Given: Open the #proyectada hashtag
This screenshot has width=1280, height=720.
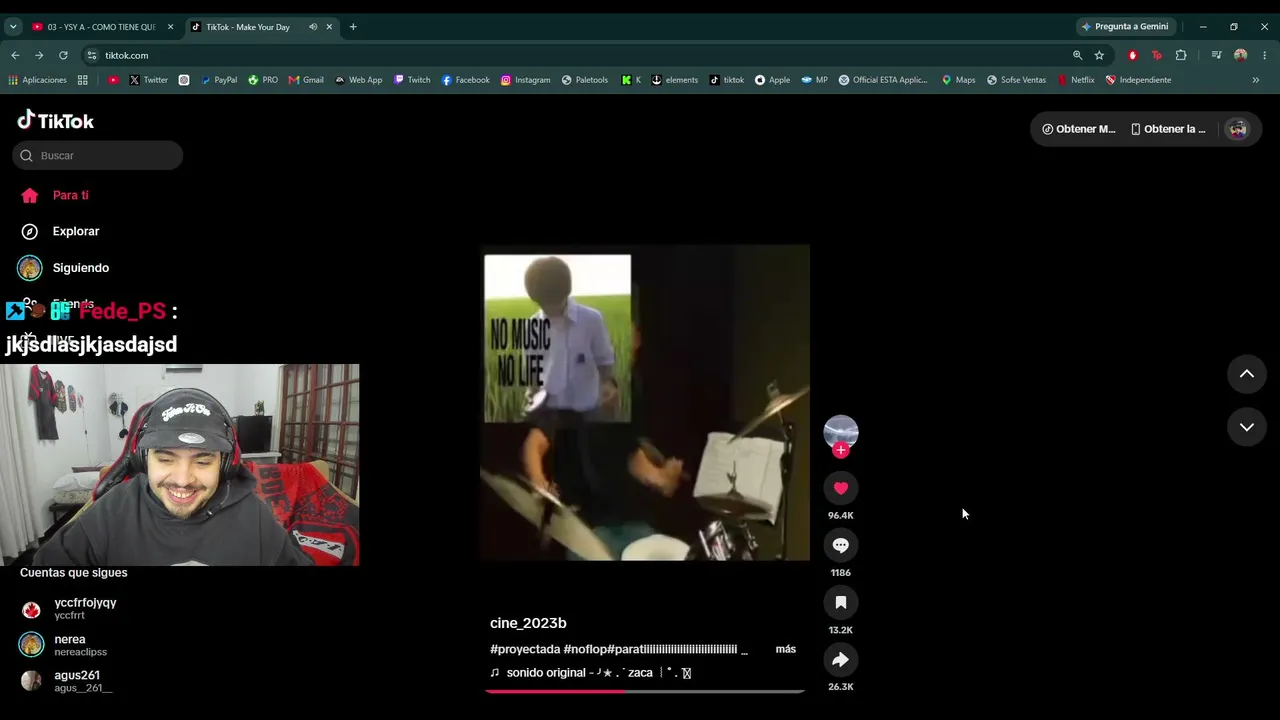Looking at the screenshot, I should [525, 649].
